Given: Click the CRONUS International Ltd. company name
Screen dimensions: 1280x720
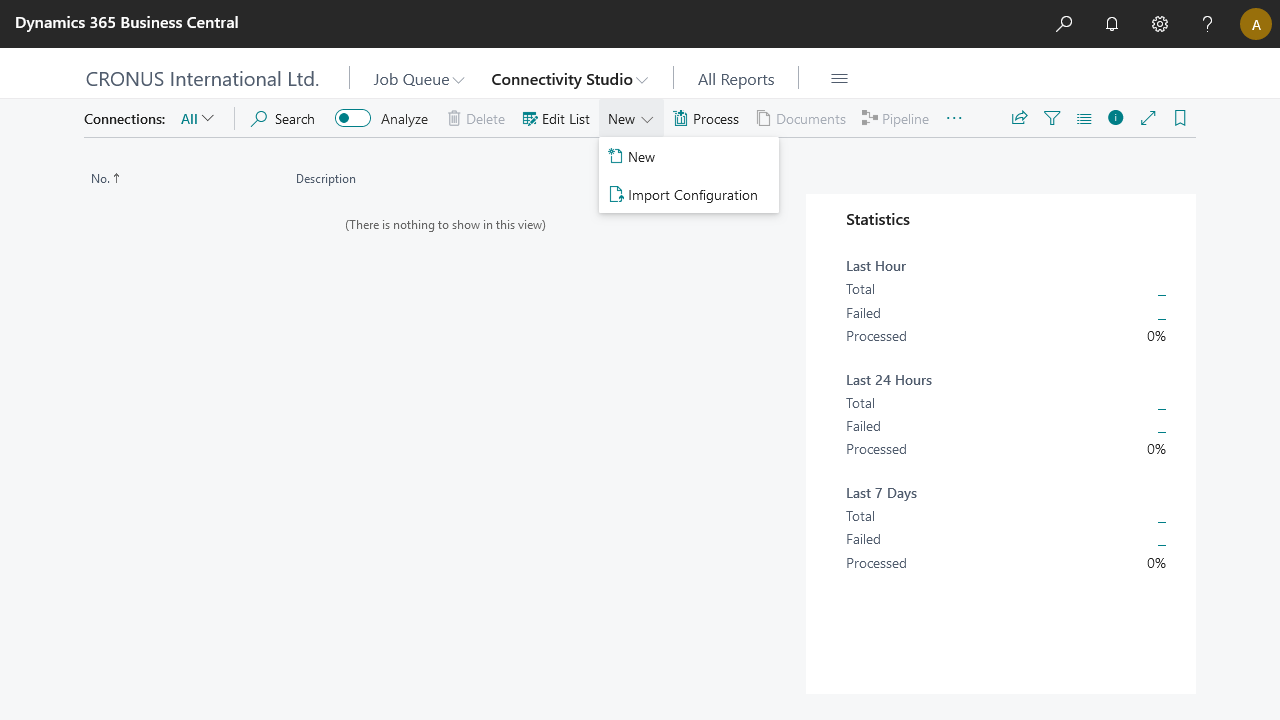Looking at the screenshot, I should point(202,79).
